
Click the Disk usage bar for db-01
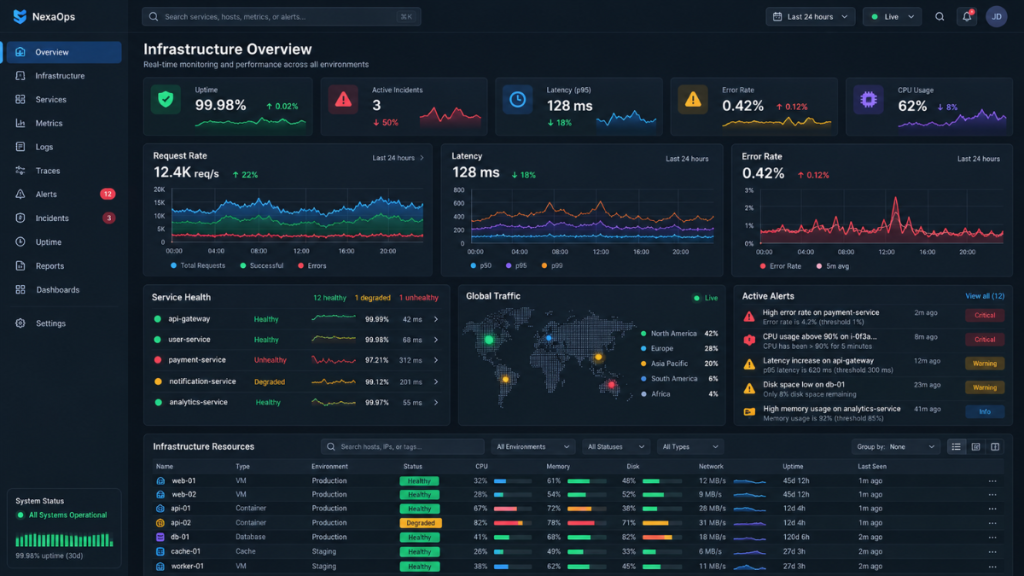point(662,537)
